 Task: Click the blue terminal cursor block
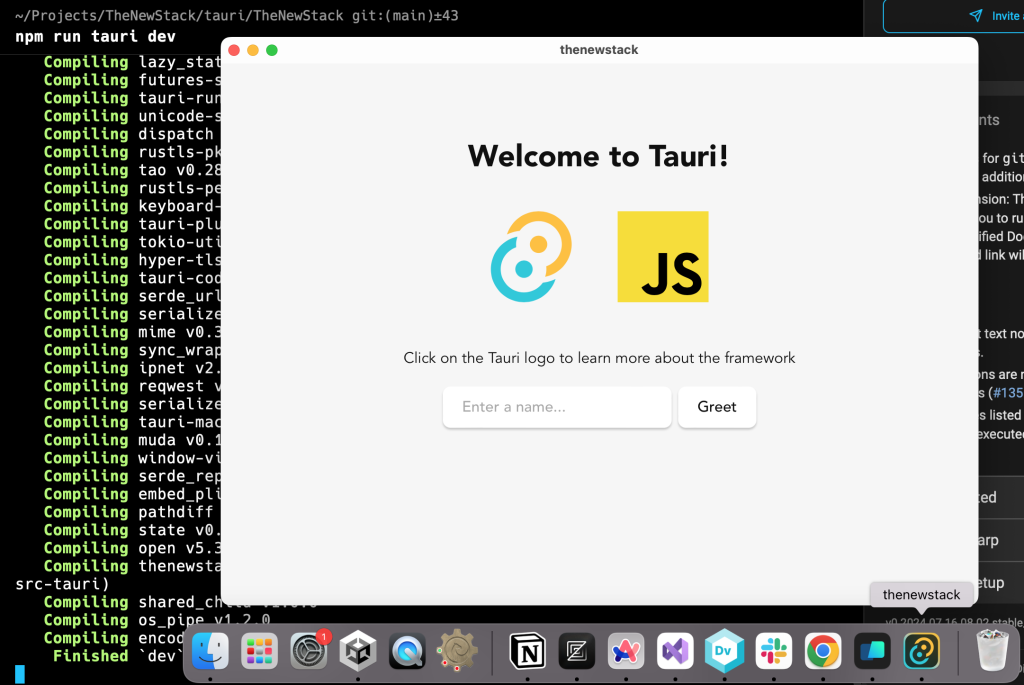tap(20, 675)
